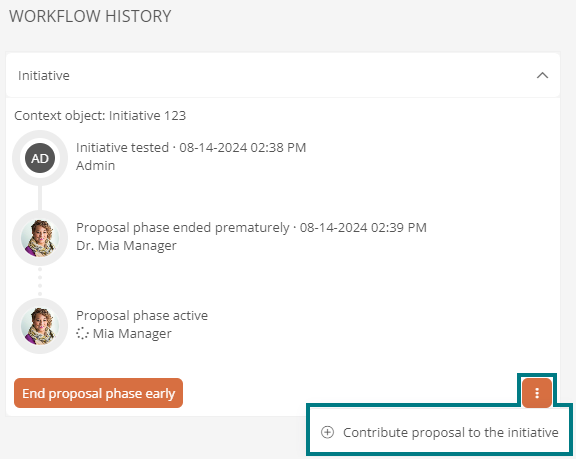Click End proposal phase early button
Image resolution: width=576 pixels, height=459 pixels.
click(98, 393)
